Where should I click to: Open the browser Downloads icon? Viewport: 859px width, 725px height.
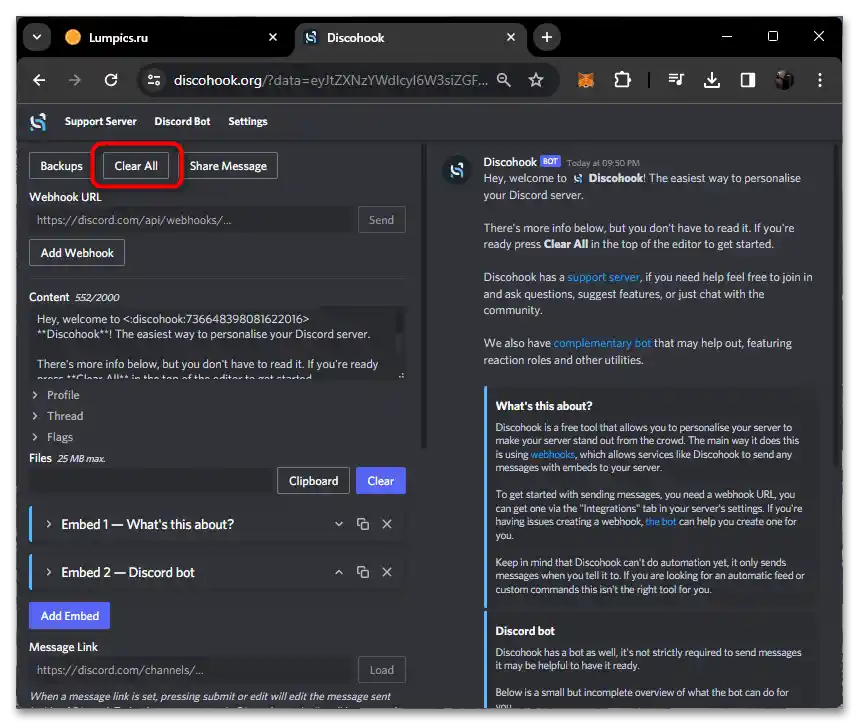pos(712,81)
